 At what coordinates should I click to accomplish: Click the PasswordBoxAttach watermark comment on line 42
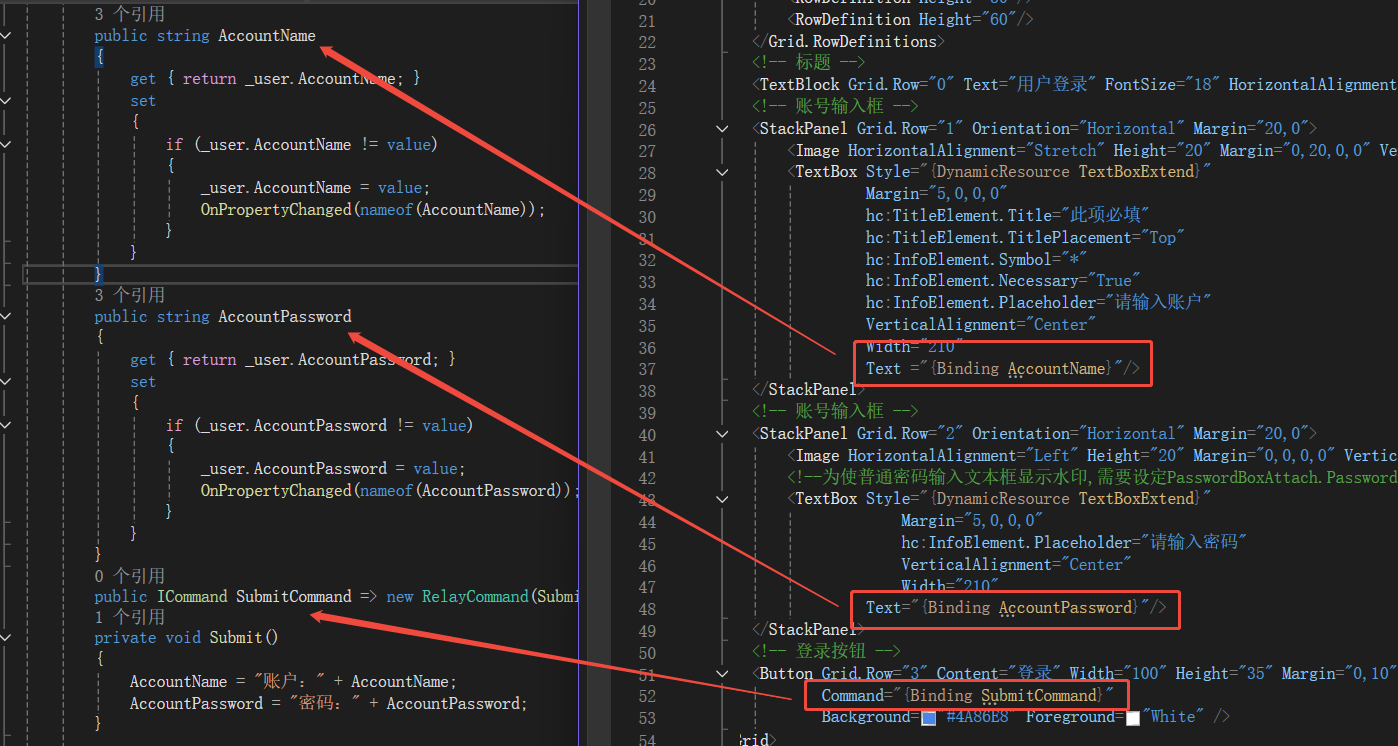1093,478
